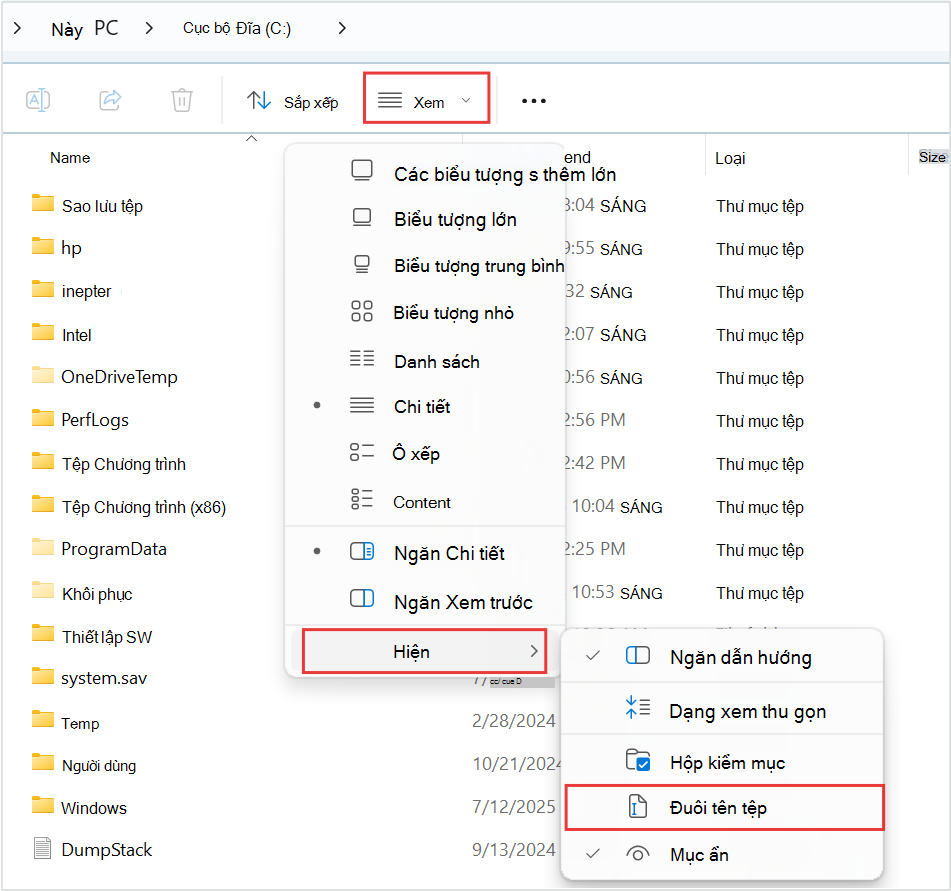This screenshot has height=891, width=951.
Task: Select the Thiết lập SW folder
Action: coord(92,636)
